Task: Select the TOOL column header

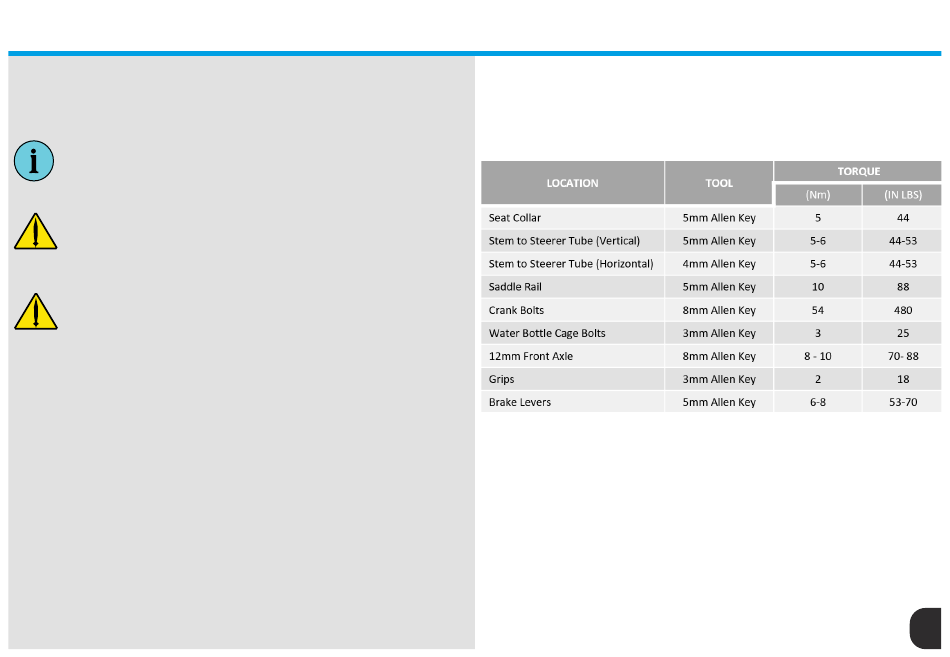Action: pyautogui.click(x=719, y=182)
